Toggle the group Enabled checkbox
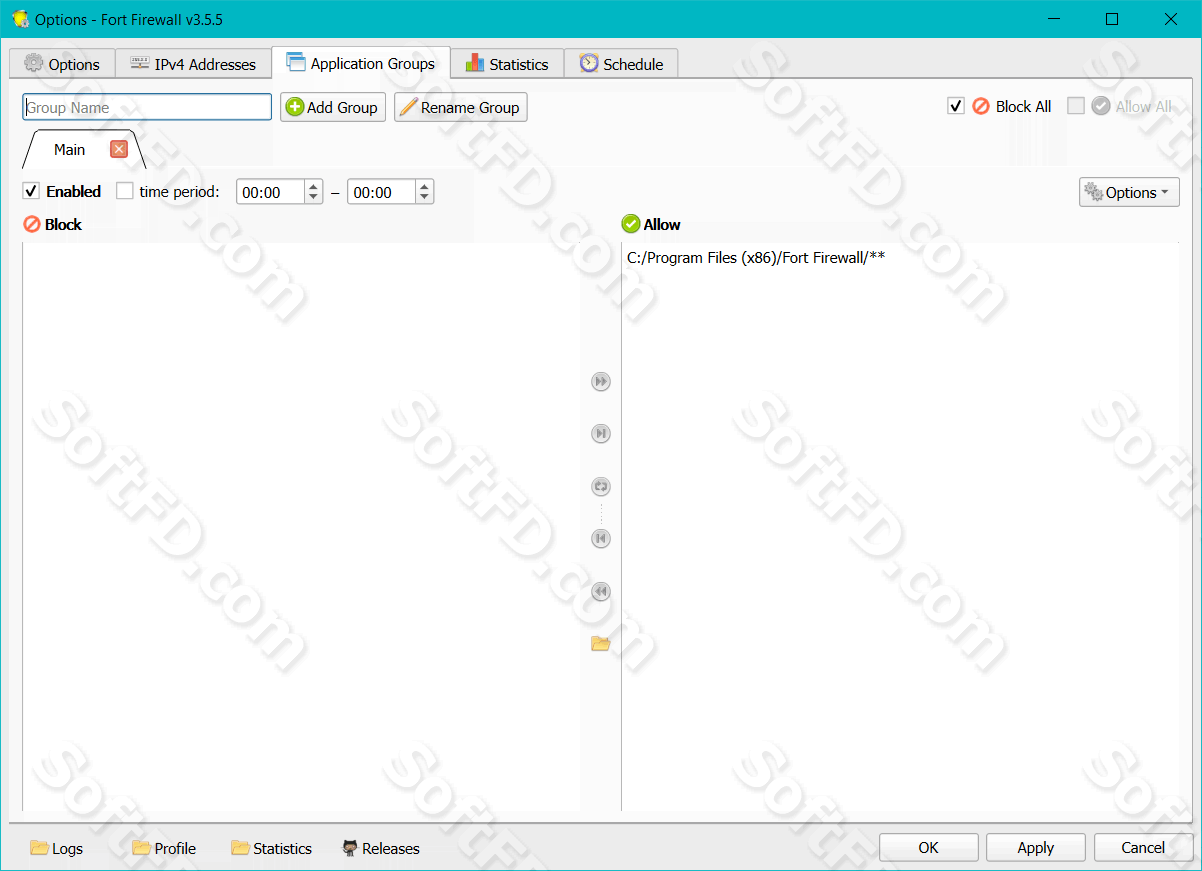1202x871 pixels. tap(31, 191)
